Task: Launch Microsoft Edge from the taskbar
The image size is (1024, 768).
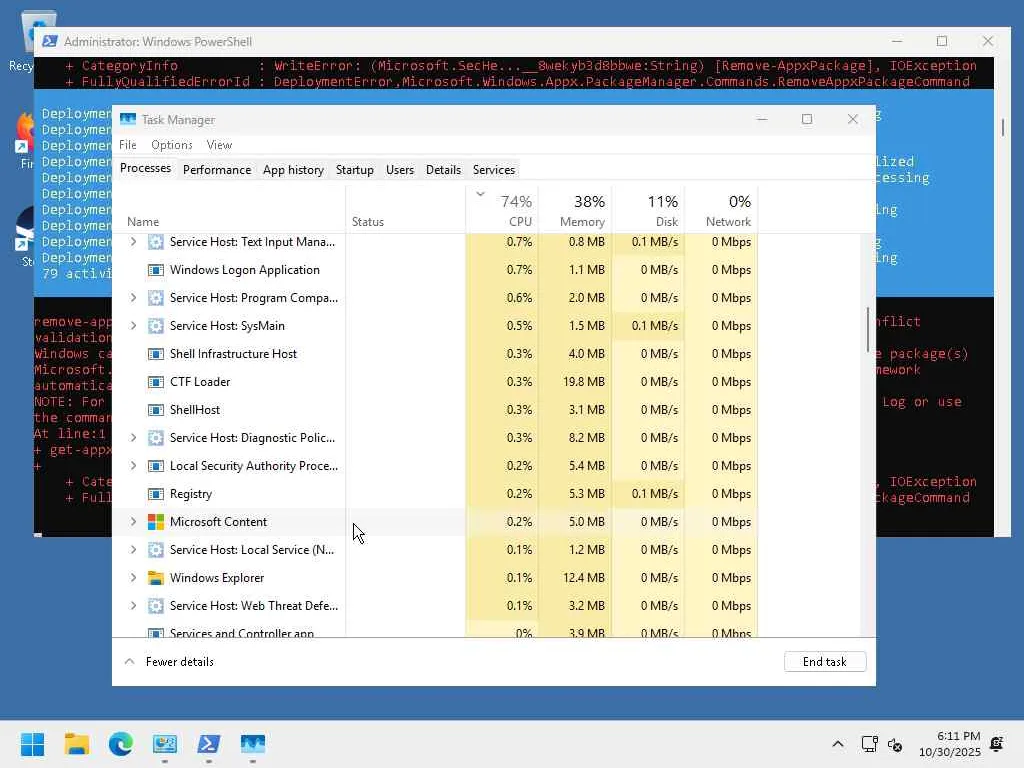Action: (121, 744)
